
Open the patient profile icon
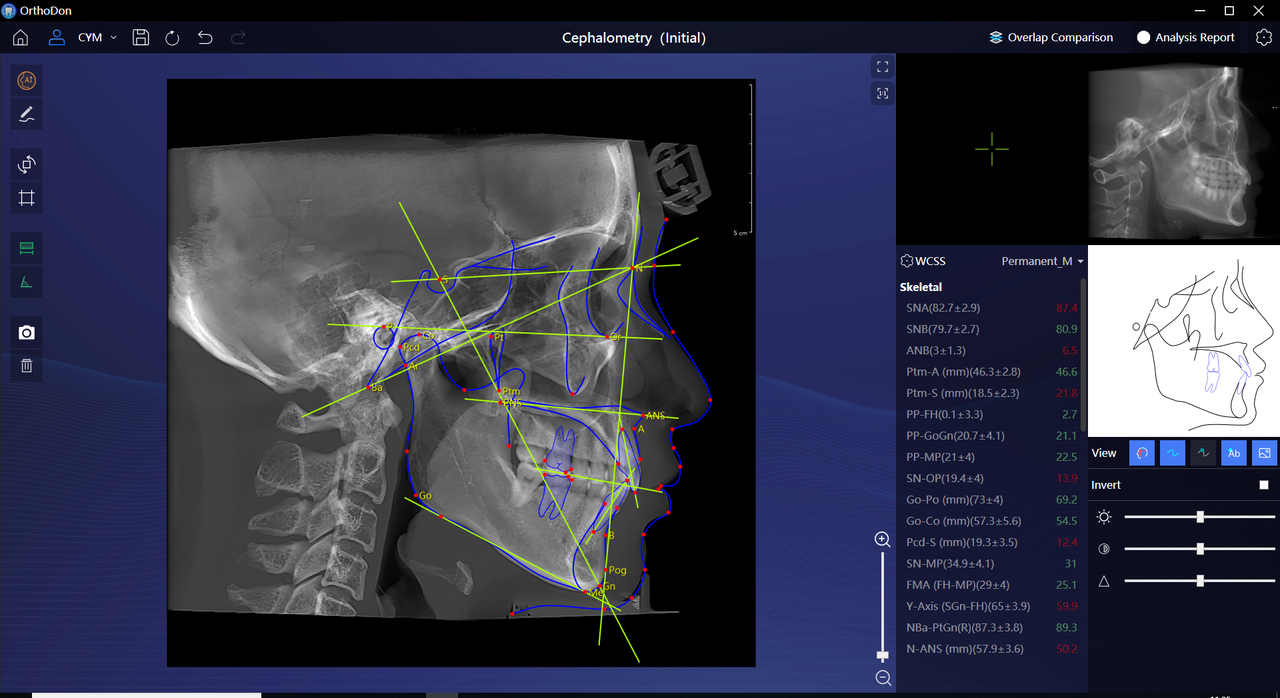point(57,38)
